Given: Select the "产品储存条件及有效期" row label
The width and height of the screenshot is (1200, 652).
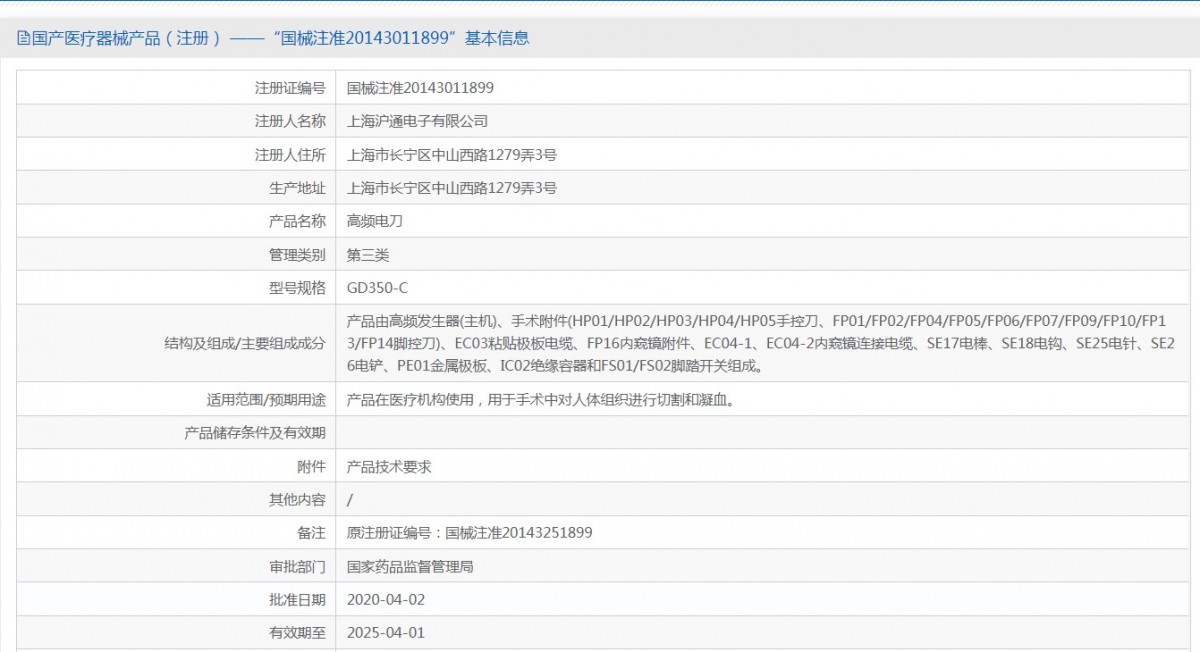Looking at the screenshot, I should 255,433.
